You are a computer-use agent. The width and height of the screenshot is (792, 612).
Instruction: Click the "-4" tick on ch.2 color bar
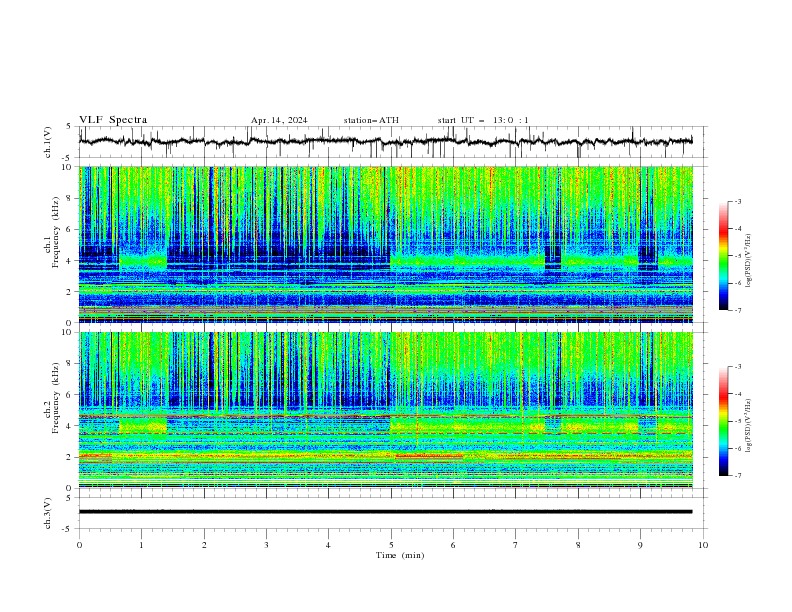737,394
